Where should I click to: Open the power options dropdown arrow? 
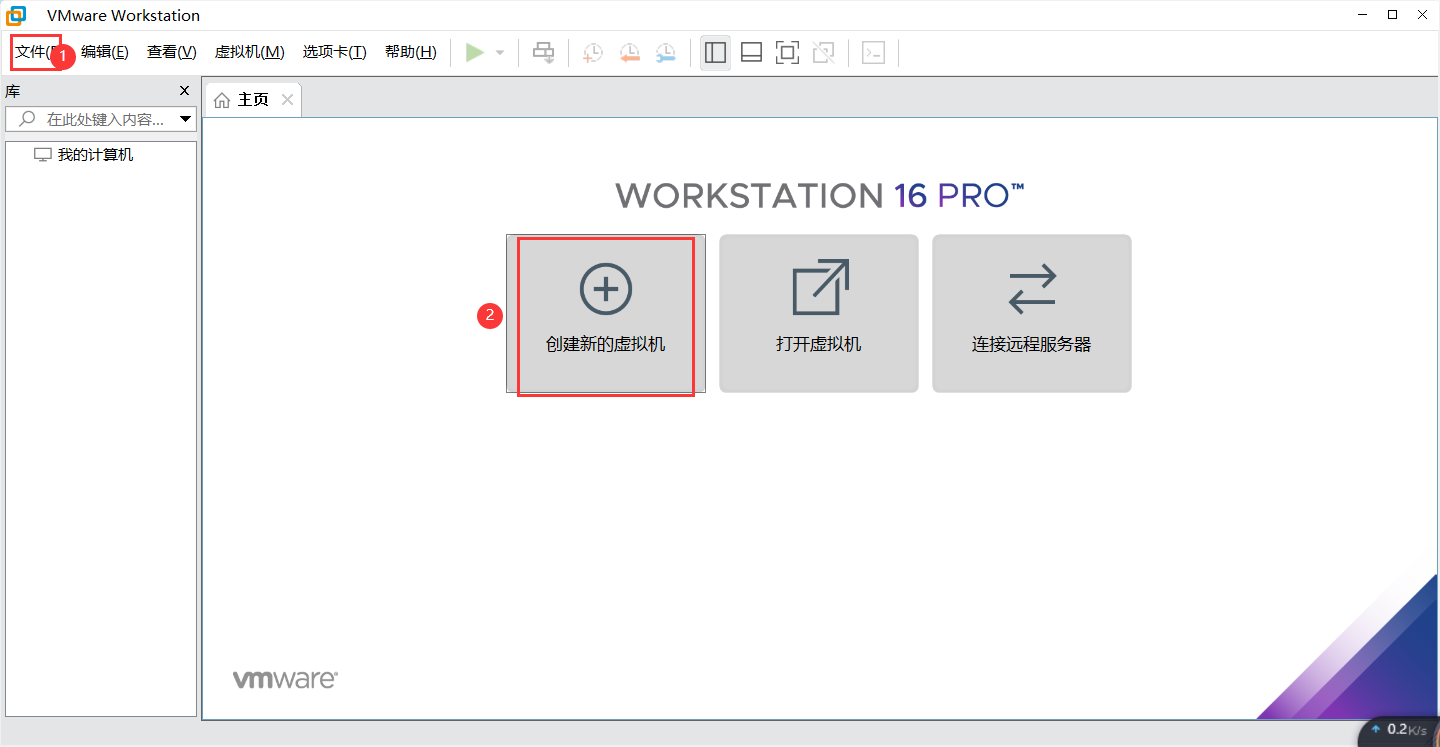point(500,53)
